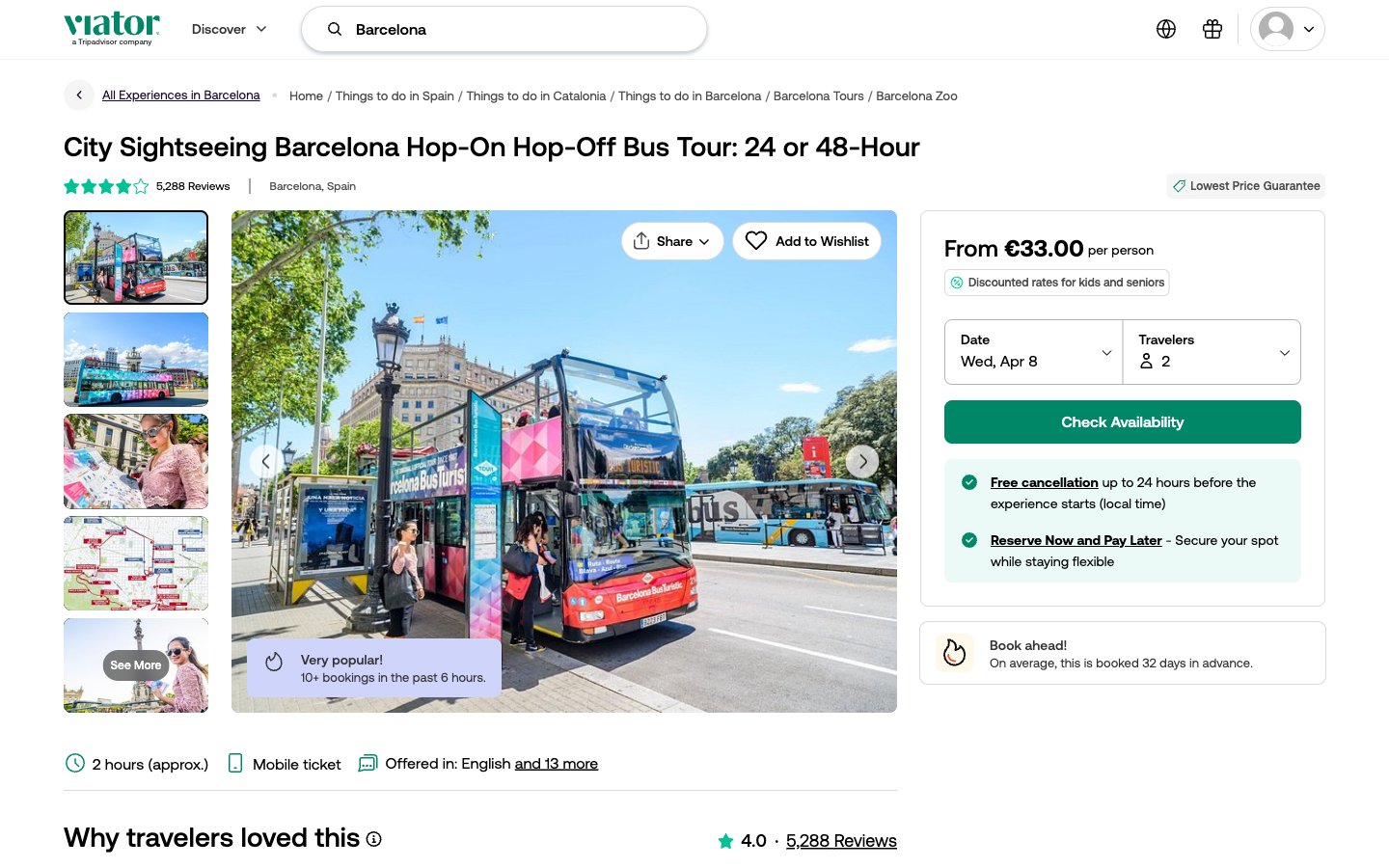Open the Free cancellation policy link
Screen dimensions: 1389x868
[1044, 482]
